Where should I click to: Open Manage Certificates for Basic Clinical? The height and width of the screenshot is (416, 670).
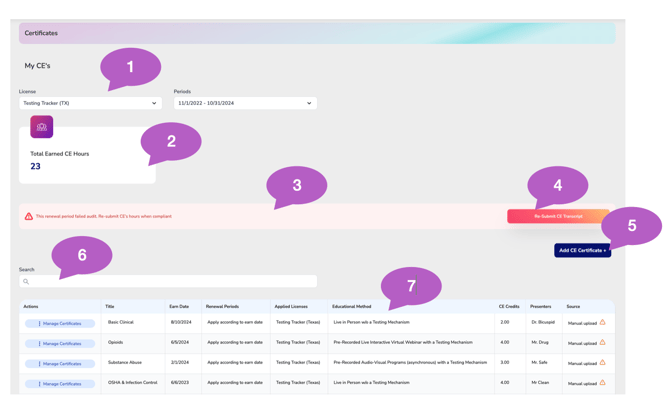pos(60,324)
